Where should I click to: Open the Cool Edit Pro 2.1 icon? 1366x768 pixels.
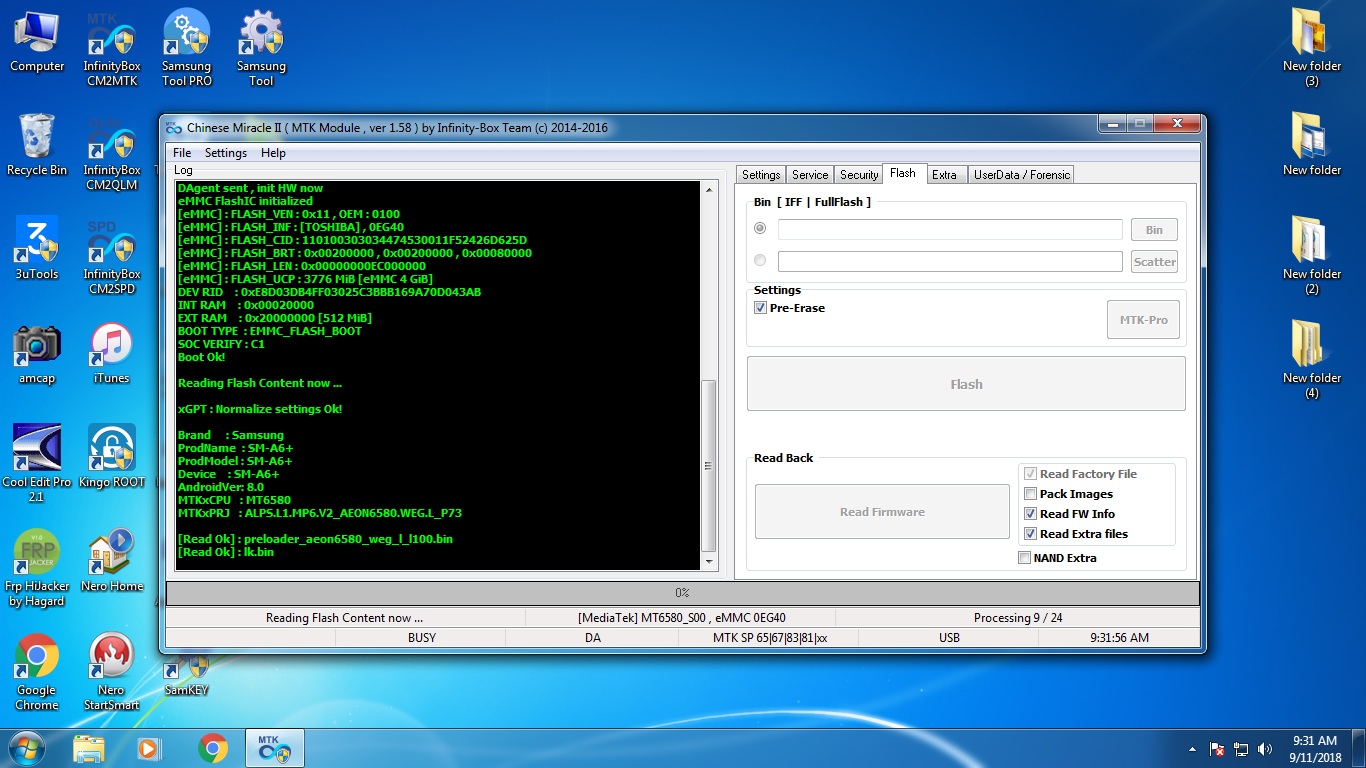click(37, 463)
